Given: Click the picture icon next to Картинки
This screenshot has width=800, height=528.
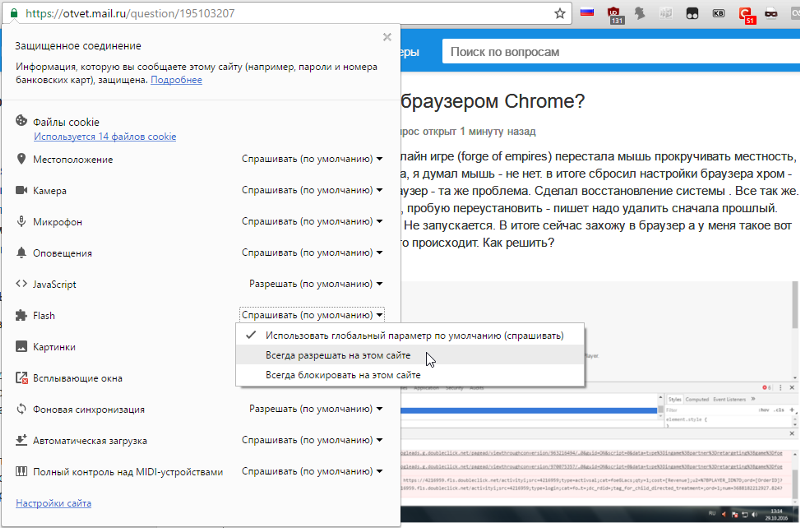Looking at the screenshot, I should (21, 346).
